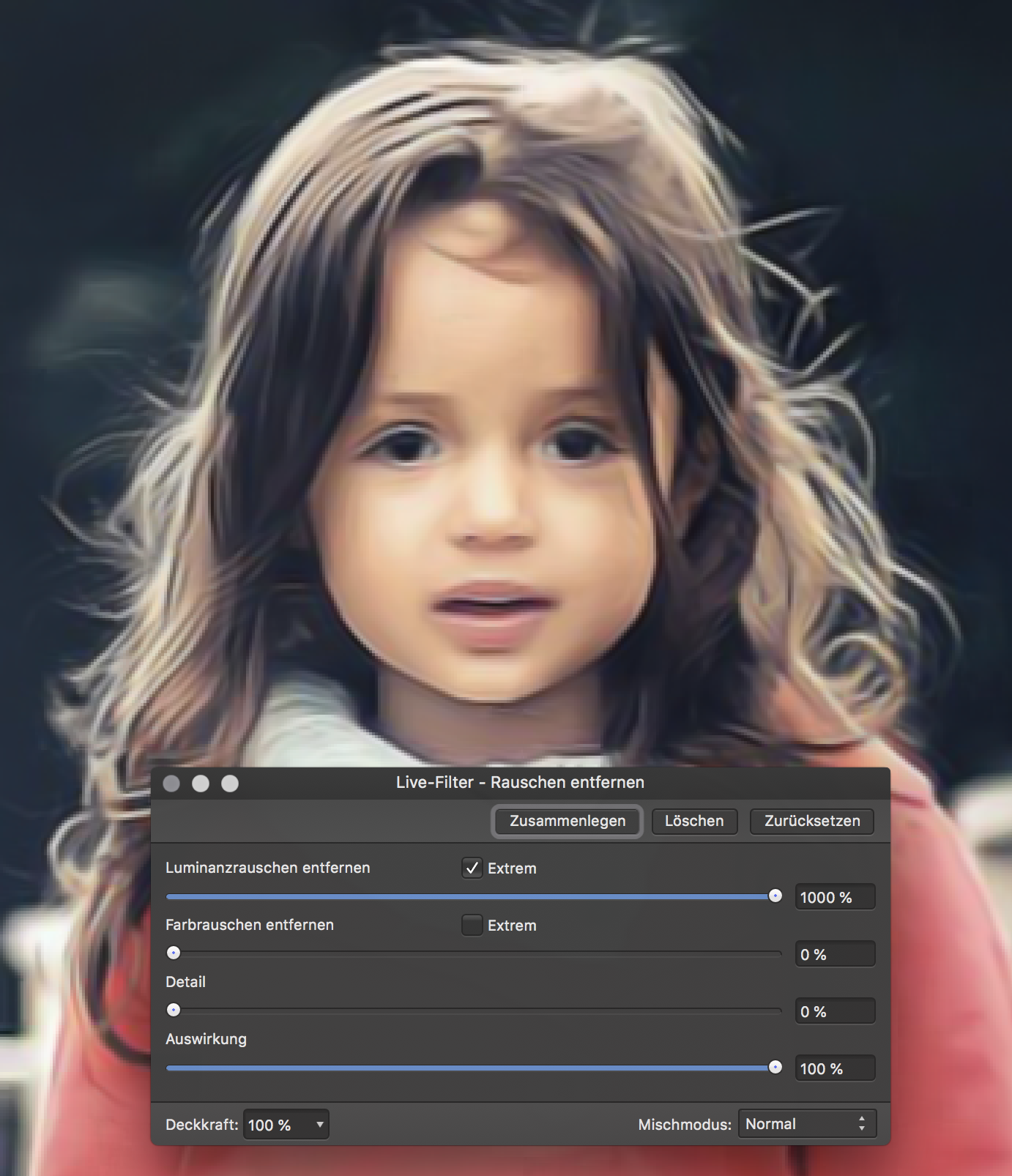Uncheck Extrem for Luminanzrauschen entfernen
Viewport: 1012px width, 1176px height.
point(472,868)
